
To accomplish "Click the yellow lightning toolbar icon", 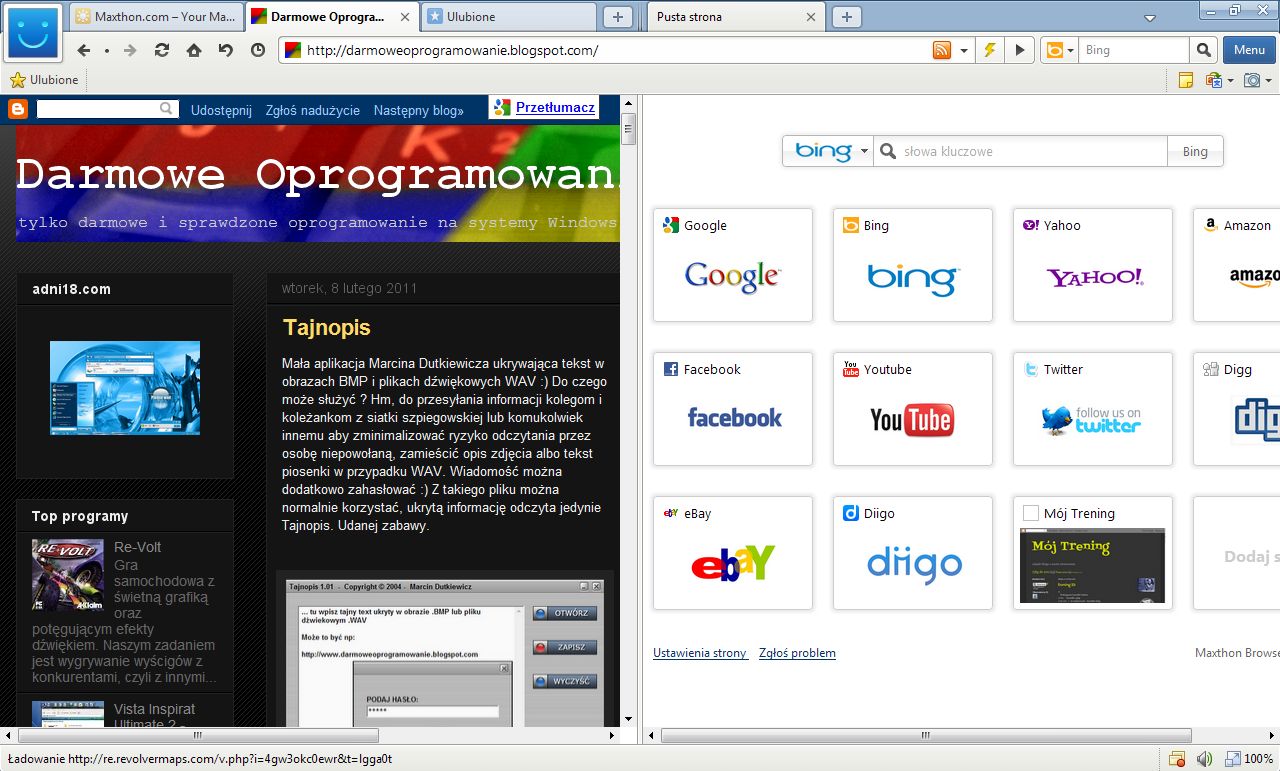I will pyautogui.click(x=990, y=50).
